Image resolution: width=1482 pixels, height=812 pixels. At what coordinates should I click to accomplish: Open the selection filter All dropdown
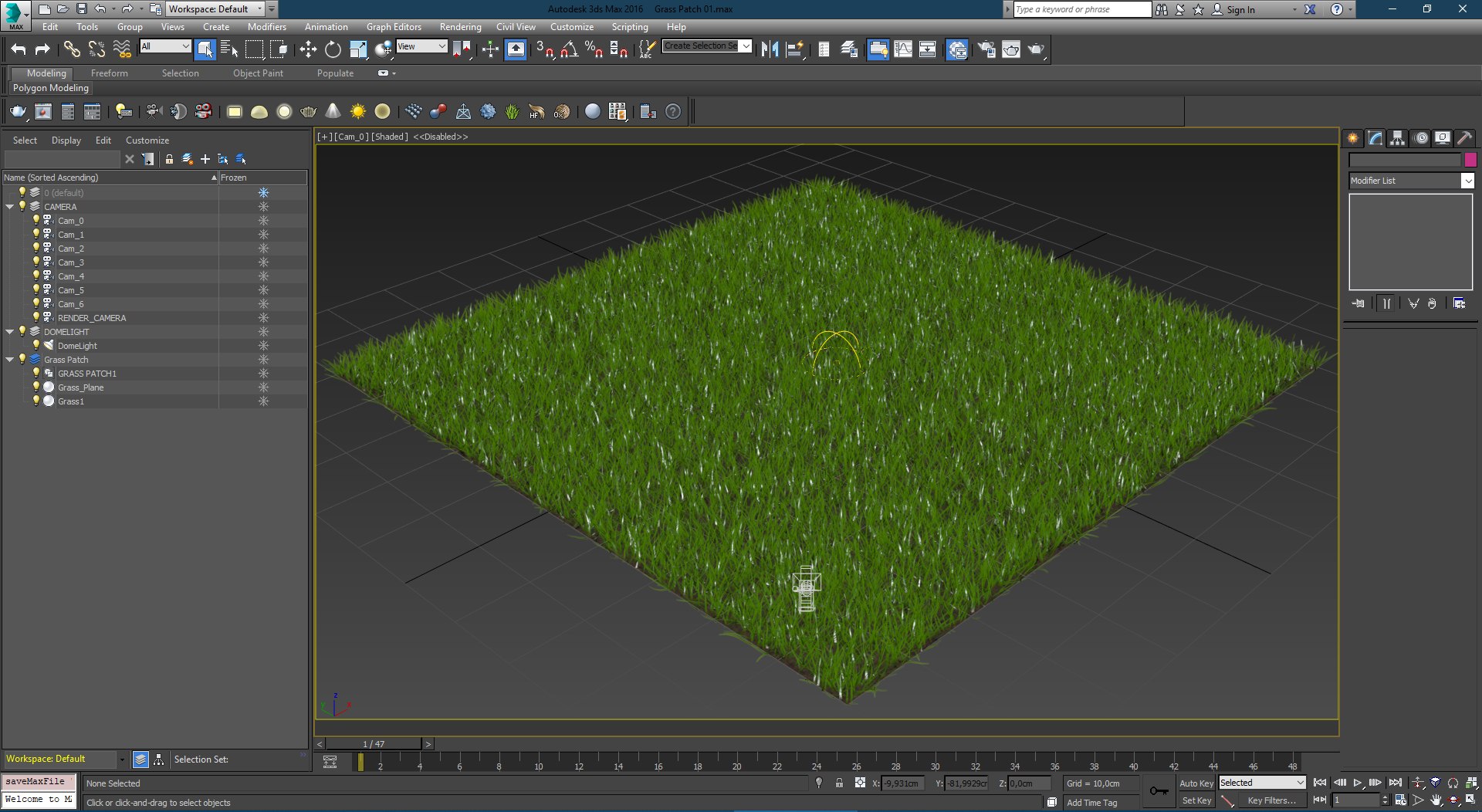tap(165, 46)
